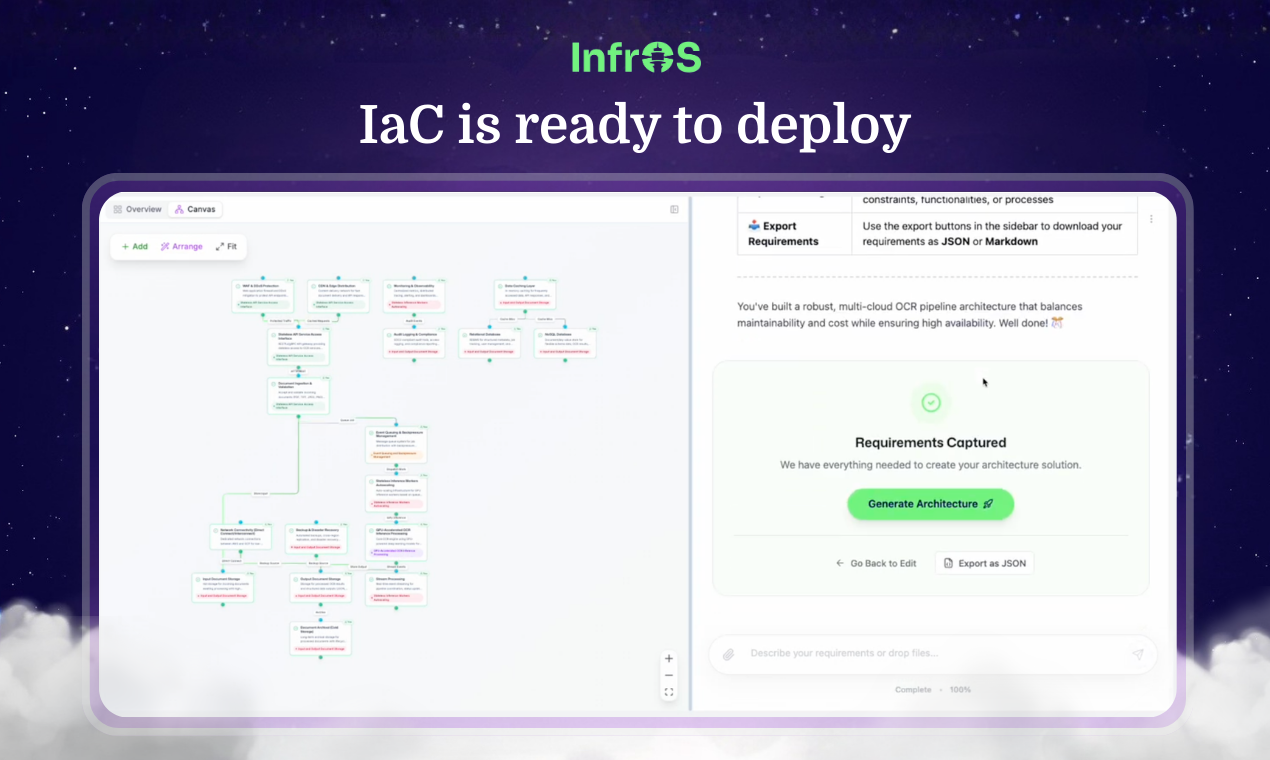The height and width of the screenshot is (760, 1270).
Task: Switch to the Overview tab
Action: coord(138,209)
